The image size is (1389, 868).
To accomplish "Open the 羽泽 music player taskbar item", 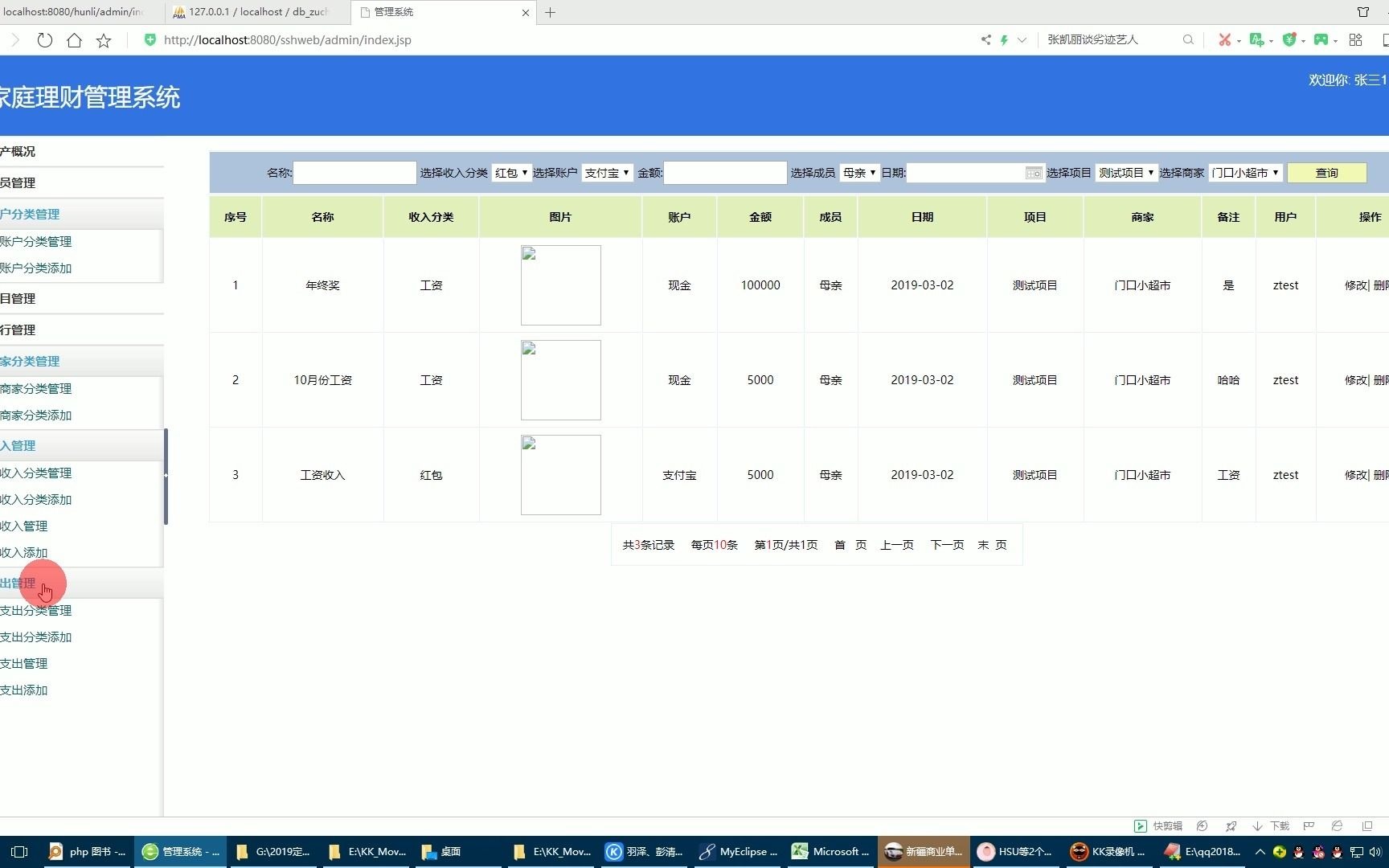I will [645, 852].
